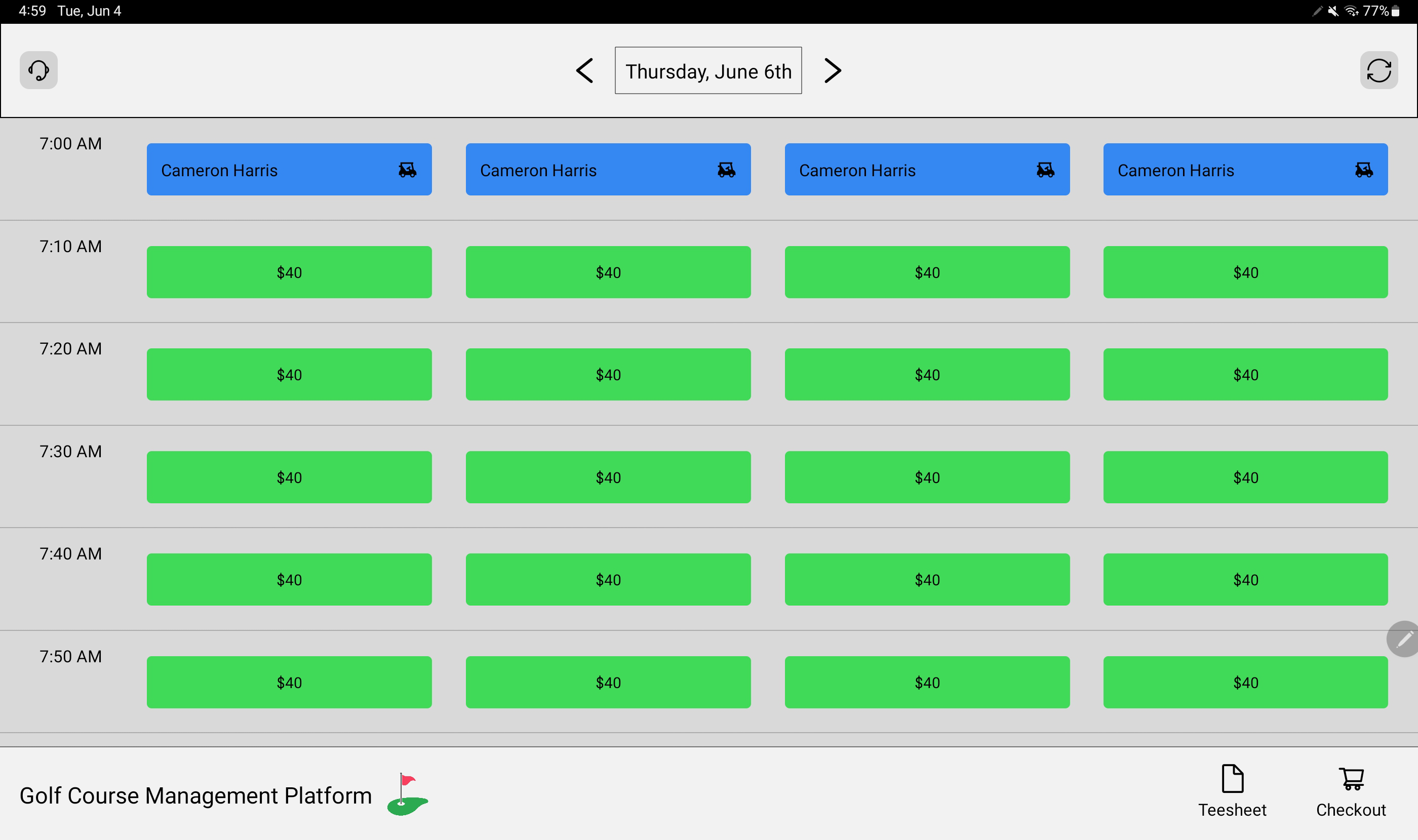Tap the 7:30 AM time label
The image size is (1418, 840).
point(71,452)
